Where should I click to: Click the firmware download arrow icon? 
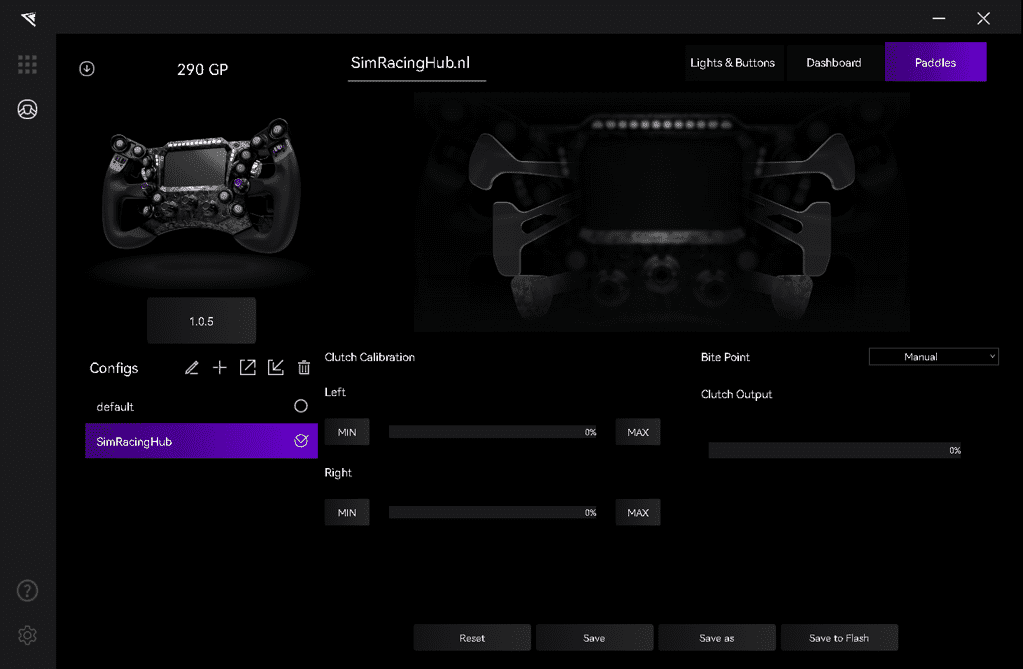[87, 69]
